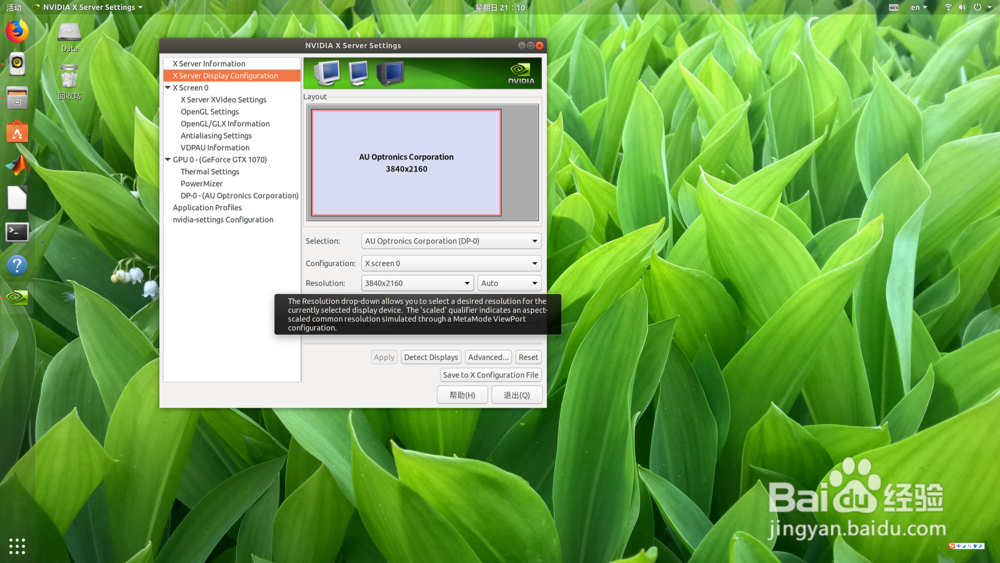
Task: Click the 活动 Activities button
Action: (13, 8)
